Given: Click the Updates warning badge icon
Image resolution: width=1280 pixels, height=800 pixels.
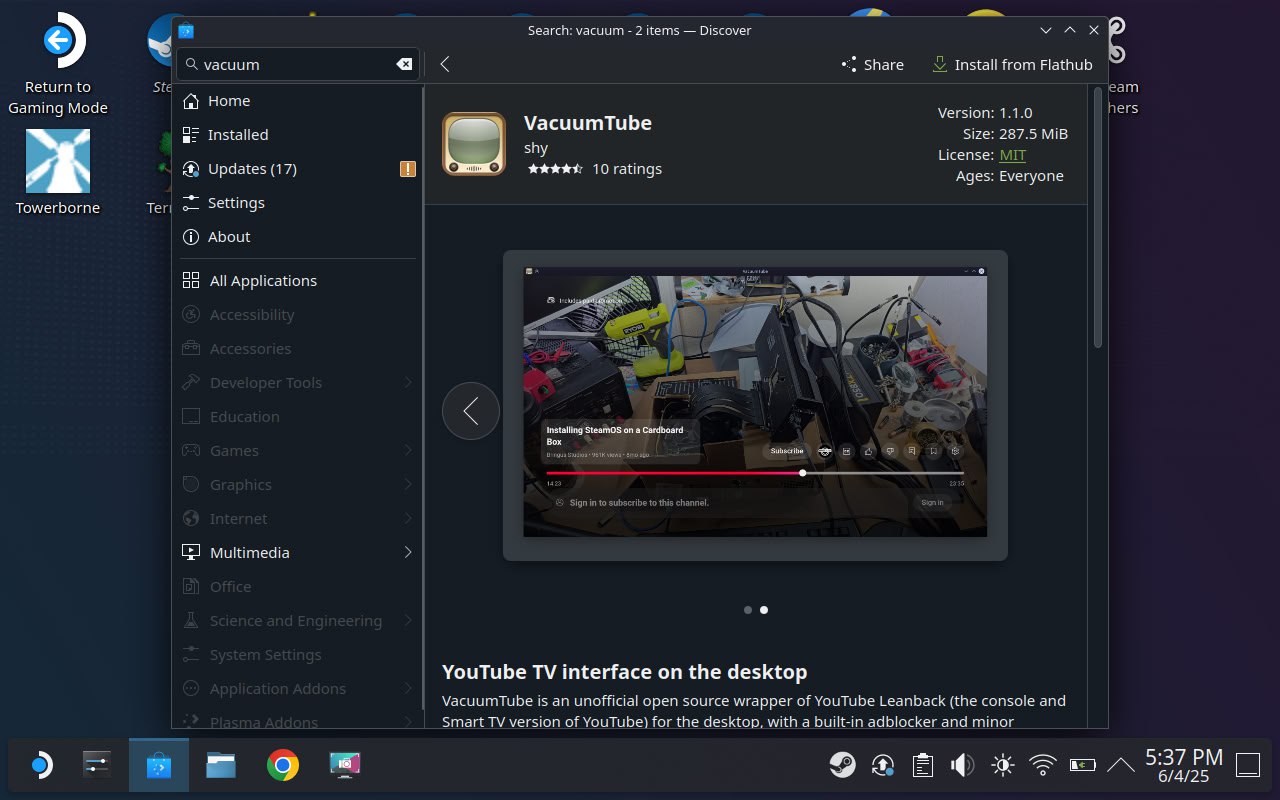Looking at the screenshot, I should pyautogui.click(x=407, y=169).
